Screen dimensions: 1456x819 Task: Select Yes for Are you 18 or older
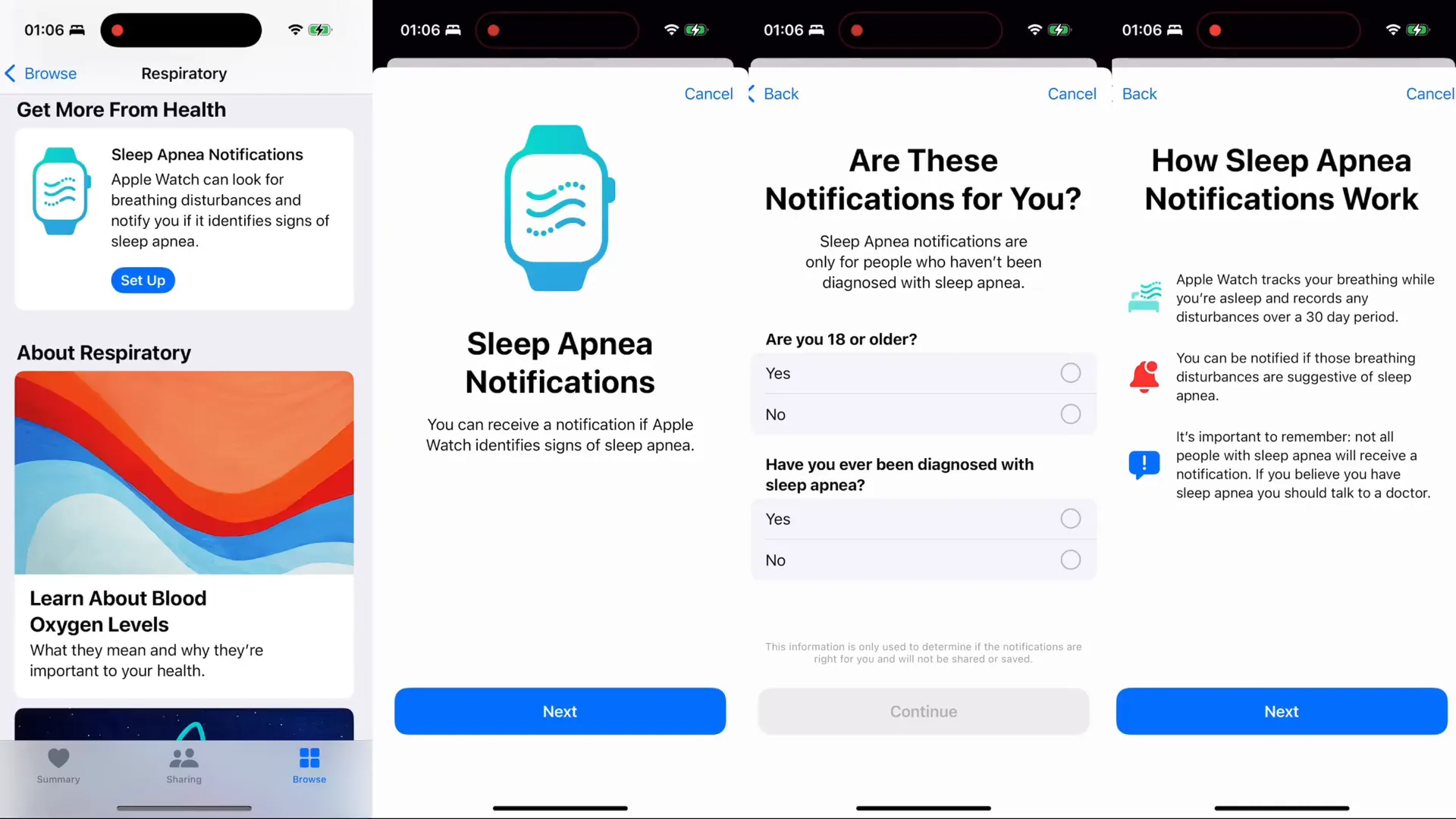click(x=1070, y=372)
